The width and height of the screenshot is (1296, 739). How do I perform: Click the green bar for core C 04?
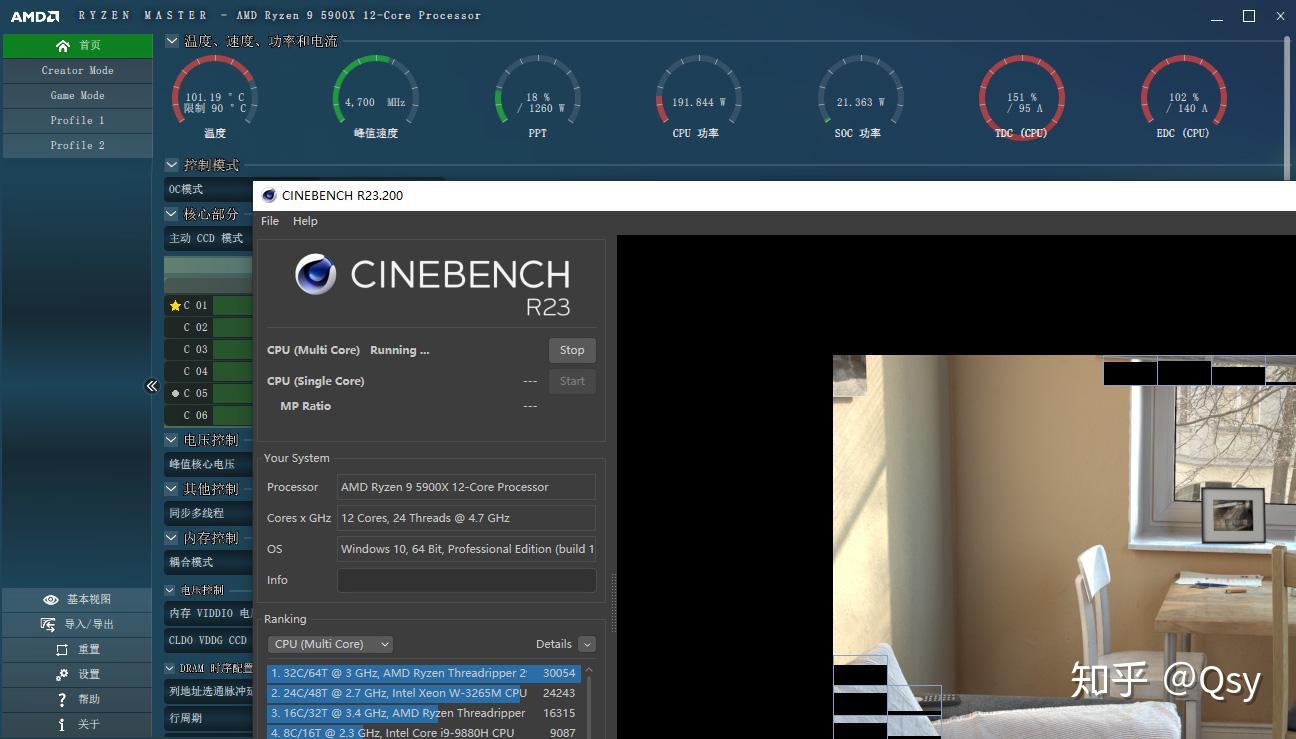pyautogui.click(x=233, y=371)
